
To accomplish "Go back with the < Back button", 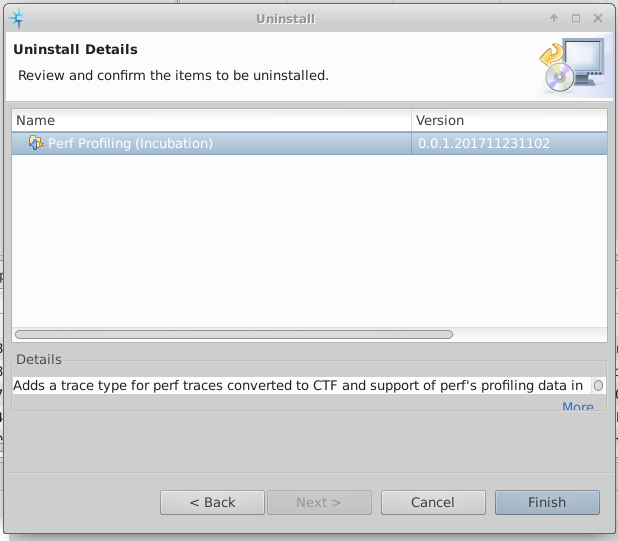I will point(212,502).
